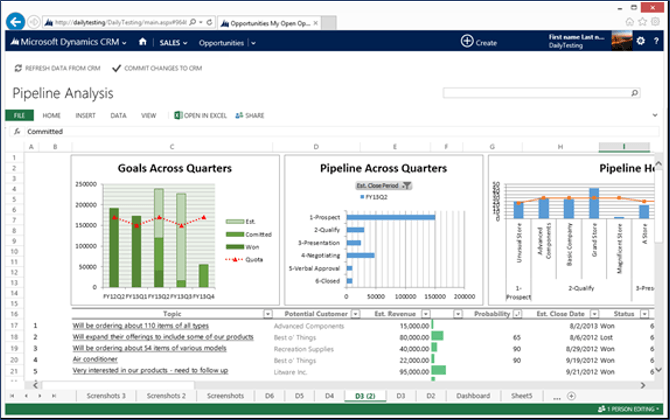
Task: Switch to the Screenshots sheet tab
Action: point(225,396)
